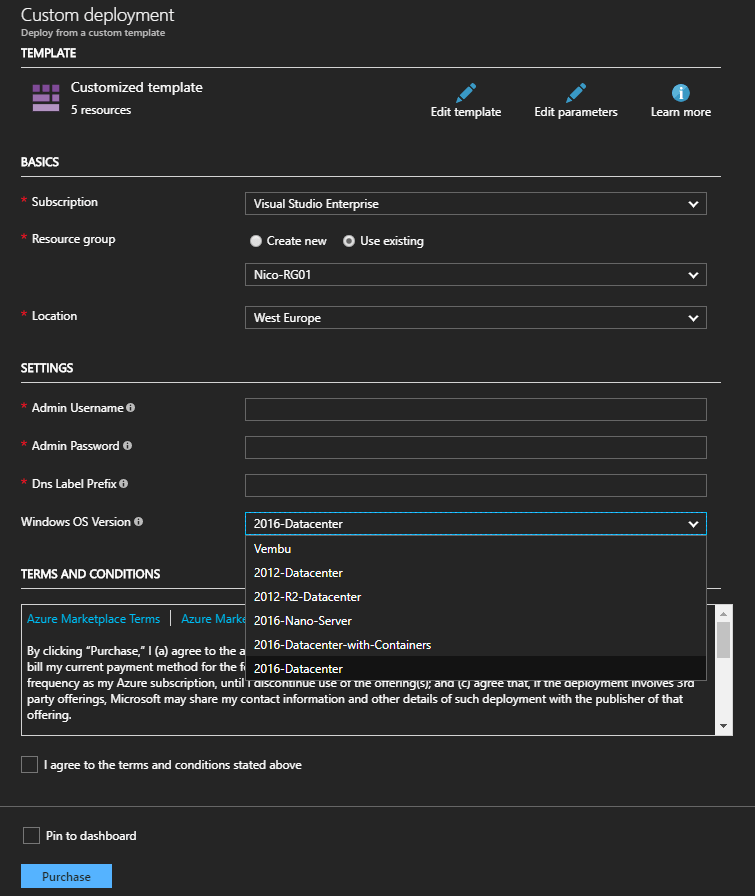755x896 pixels.
Task: Focus the Dns Label Prefix field
Action: 476,485
